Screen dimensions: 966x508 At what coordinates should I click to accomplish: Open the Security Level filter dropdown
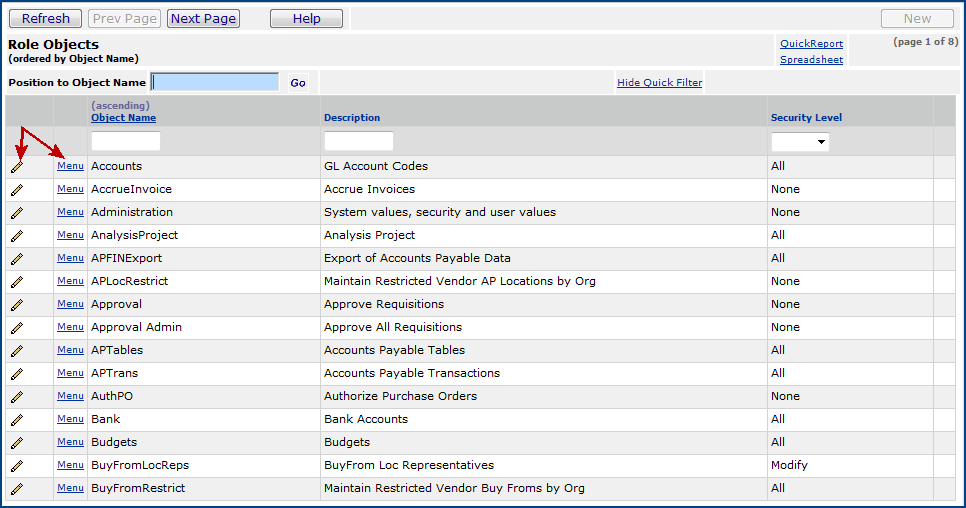799,142
